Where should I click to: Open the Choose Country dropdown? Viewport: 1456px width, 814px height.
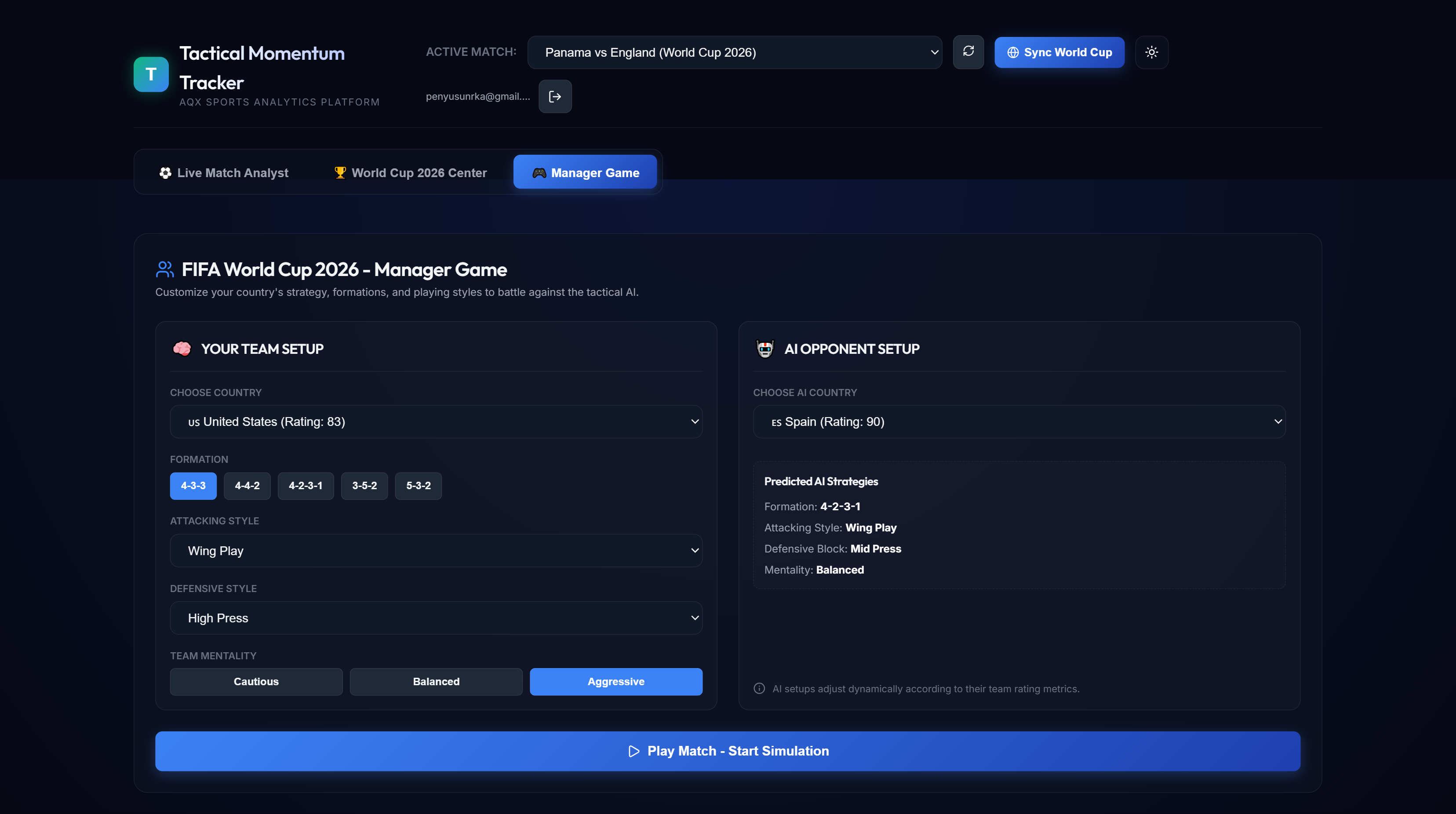(x=436, y=421)
